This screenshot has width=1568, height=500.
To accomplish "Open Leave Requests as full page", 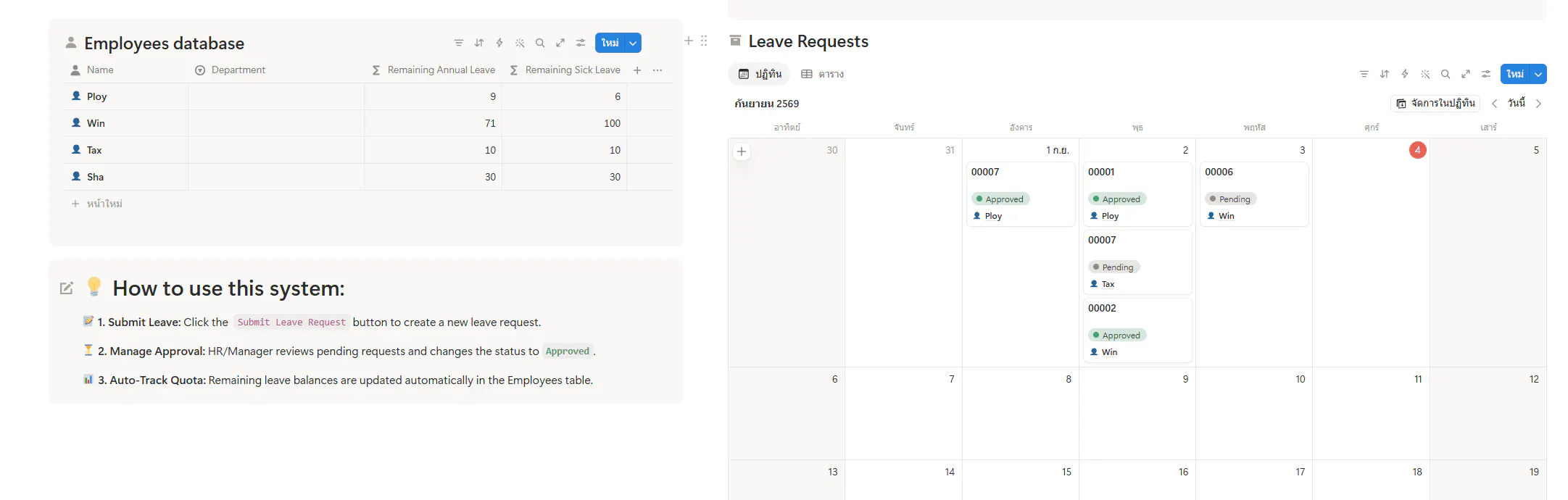I will tap(1466, 74).
